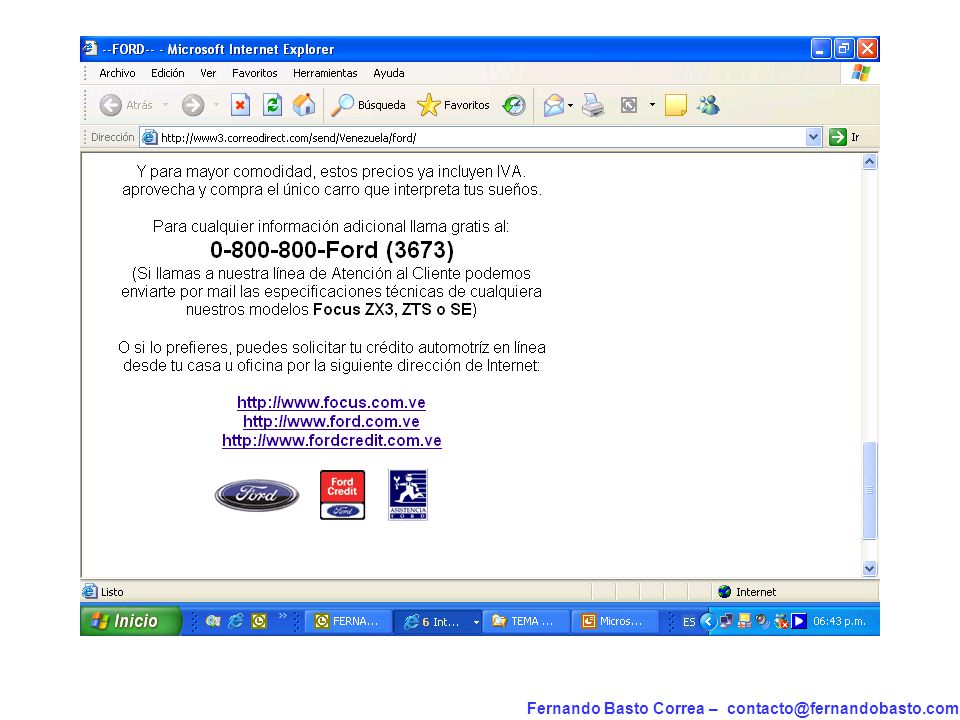Click the scrollbar up arrow
This screenshot has width=960, height=720.
point(869,162)
